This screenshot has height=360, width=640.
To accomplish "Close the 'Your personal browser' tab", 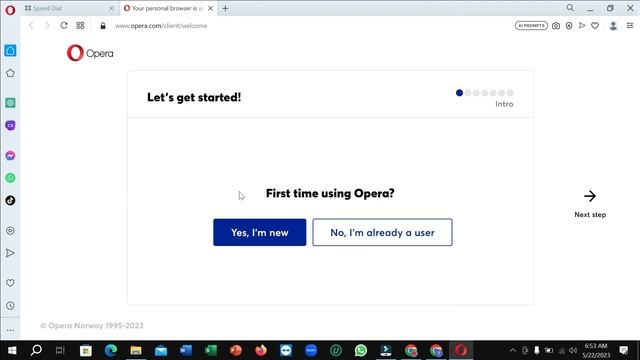I will [x=210, y=8].
